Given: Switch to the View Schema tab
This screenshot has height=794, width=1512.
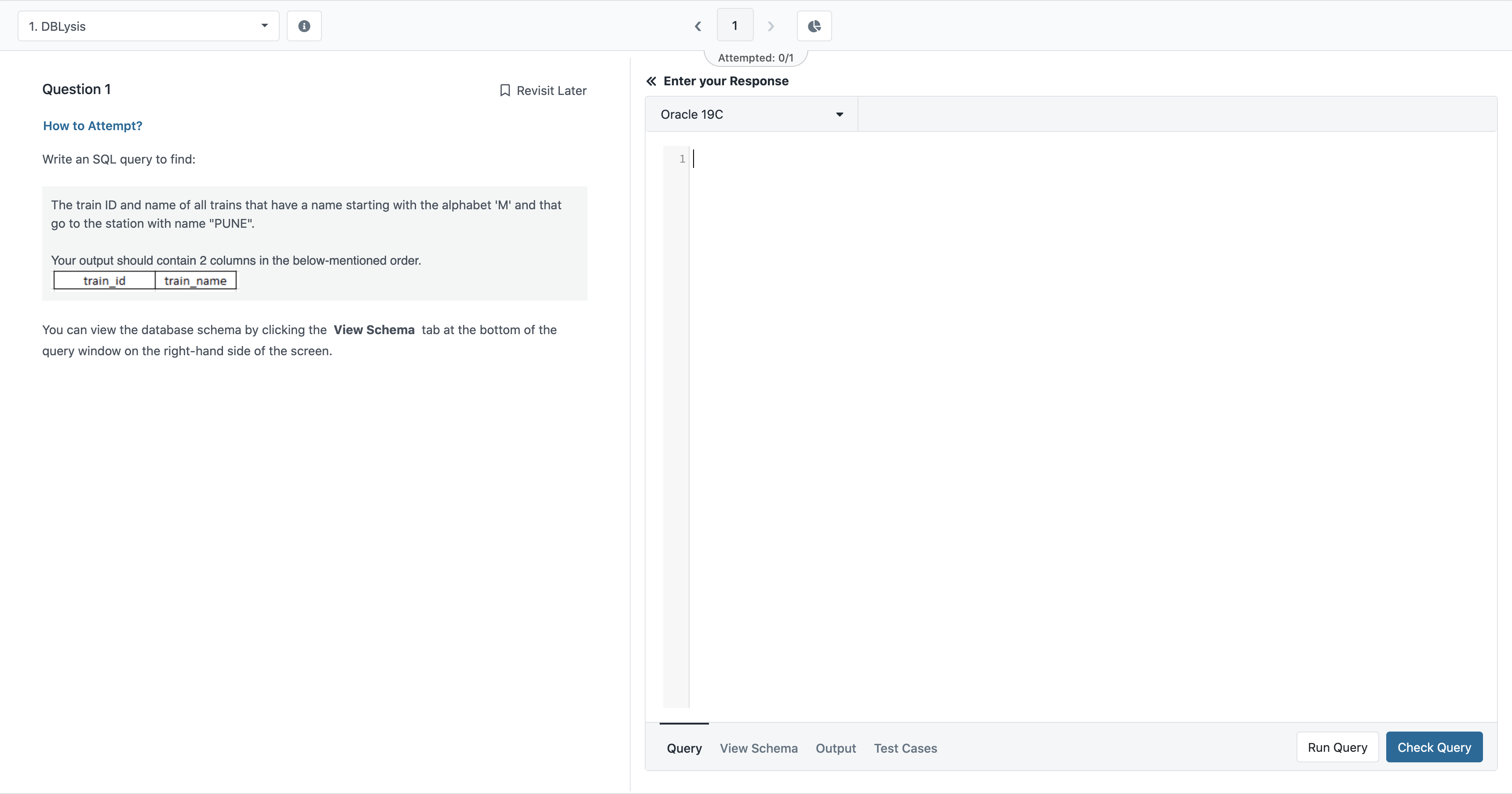Looking at the screenshot, I should tap(758, 748).
